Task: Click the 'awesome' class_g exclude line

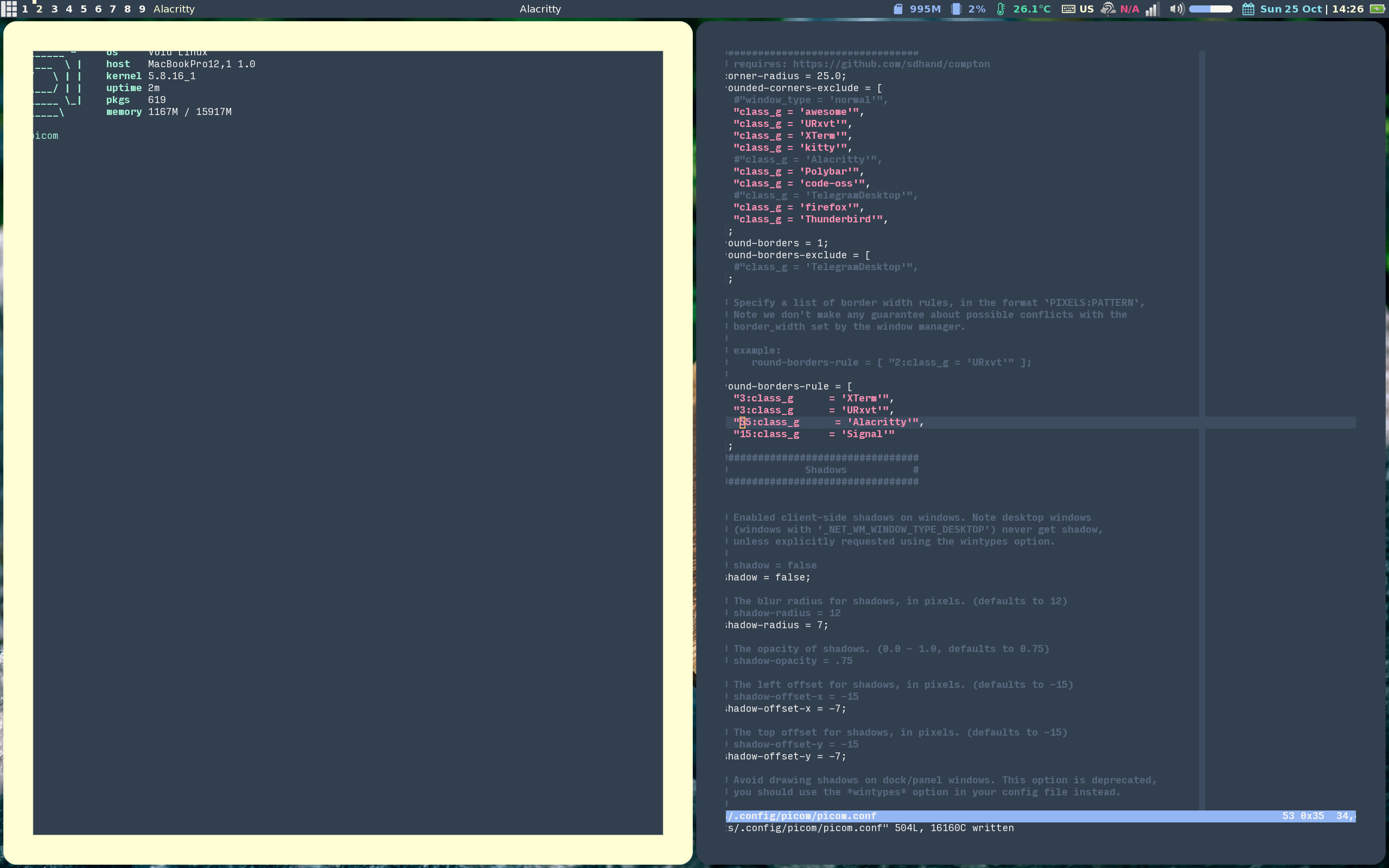Action: pyautogui.click(x=798, y=112)
